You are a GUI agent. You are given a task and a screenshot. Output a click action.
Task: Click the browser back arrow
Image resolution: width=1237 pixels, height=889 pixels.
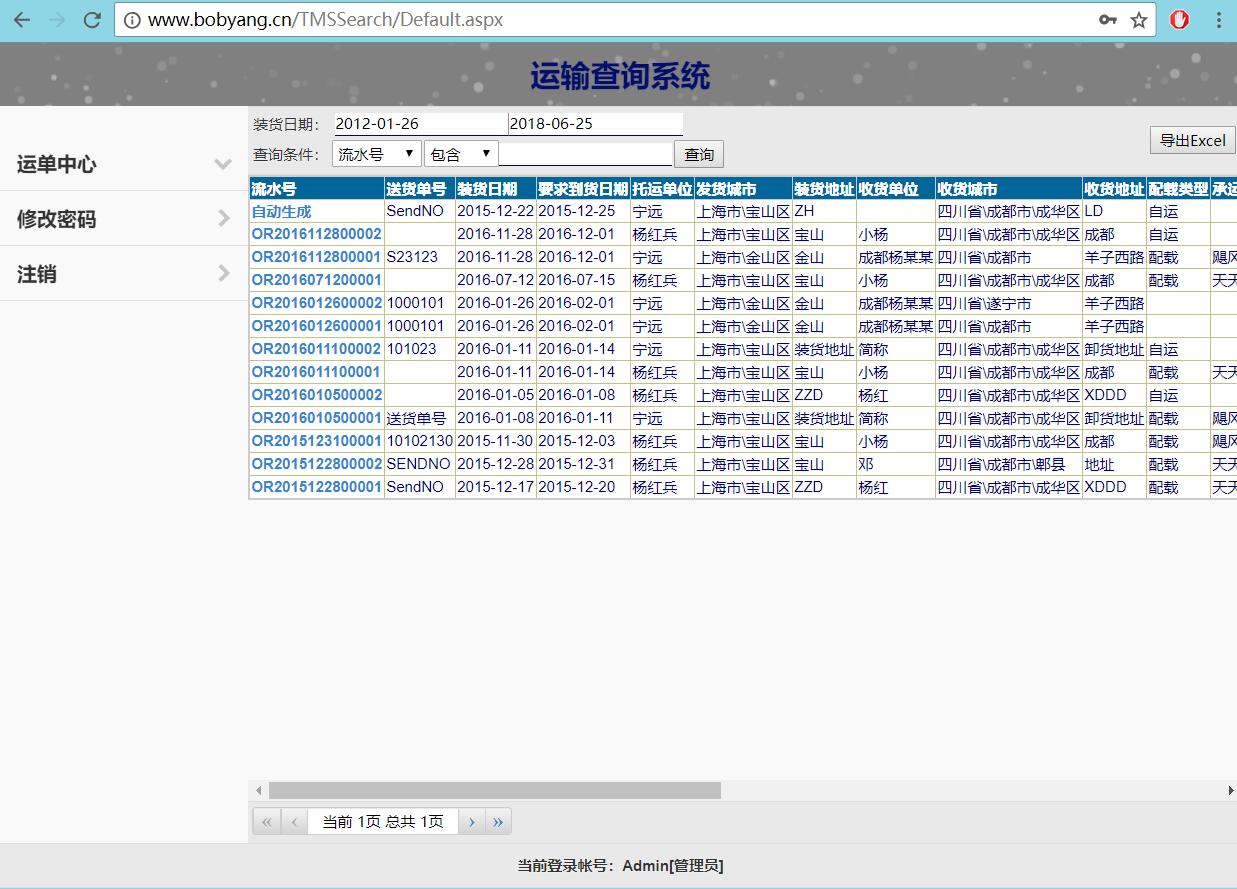pyautogui.click(x=22, y=20)
